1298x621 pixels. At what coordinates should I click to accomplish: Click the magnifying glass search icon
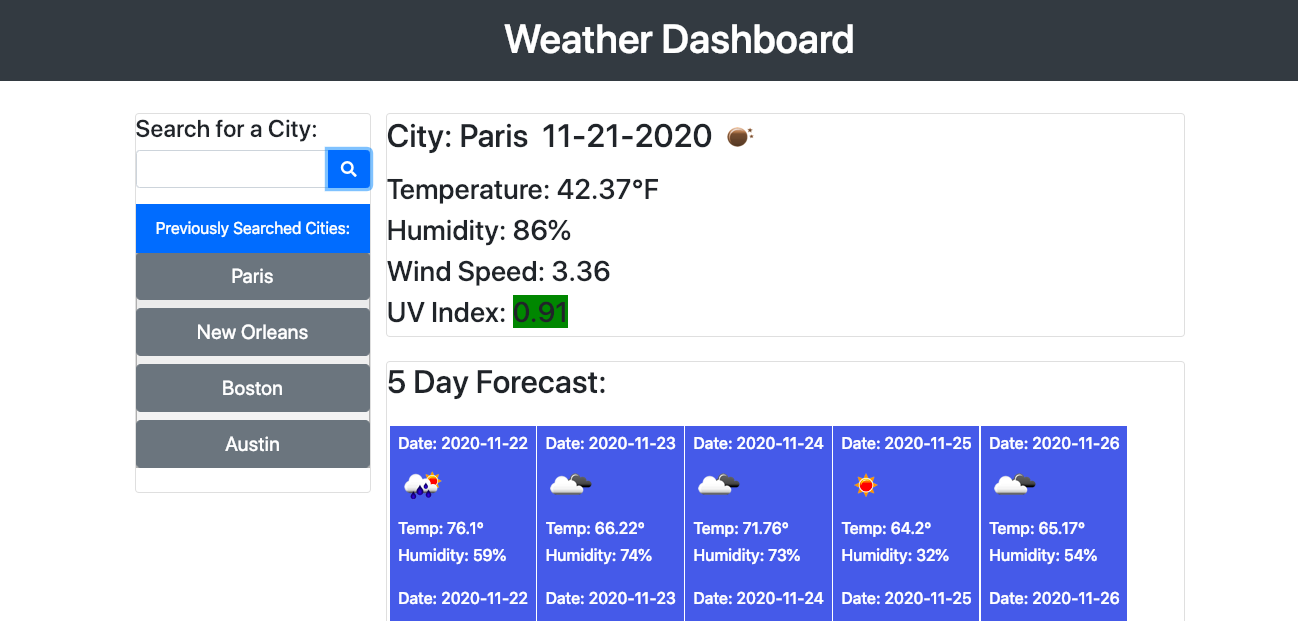pos(348,168)
